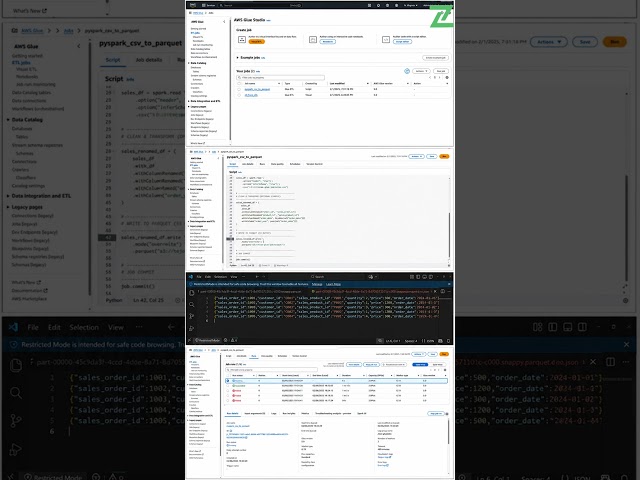This screenshot has height=480, width=640.
Task: Open the Data quality tab in the script editor panel
Action: [277, 164]
